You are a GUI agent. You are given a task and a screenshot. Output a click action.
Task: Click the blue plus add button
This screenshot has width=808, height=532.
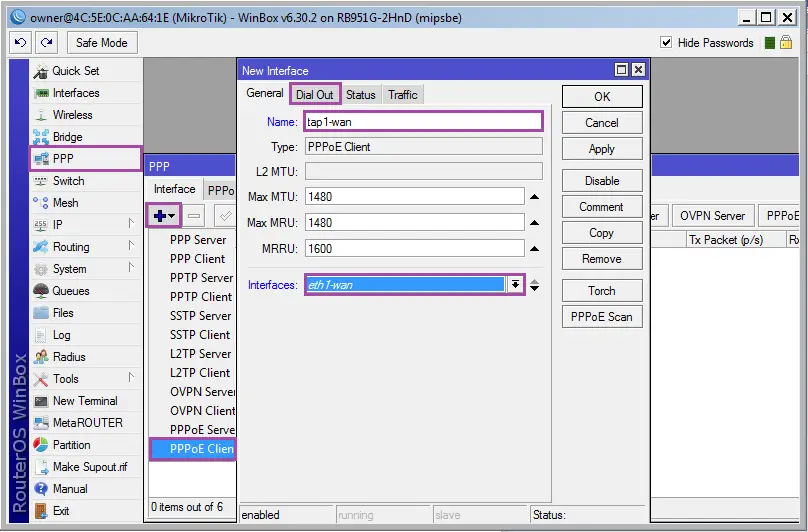coord(164,216)
